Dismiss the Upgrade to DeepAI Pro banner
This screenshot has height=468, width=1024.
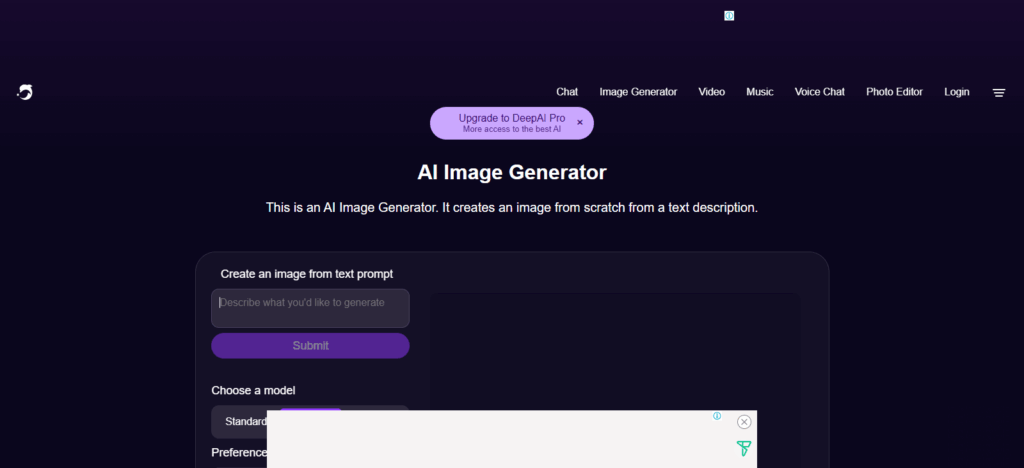(580, 123)
